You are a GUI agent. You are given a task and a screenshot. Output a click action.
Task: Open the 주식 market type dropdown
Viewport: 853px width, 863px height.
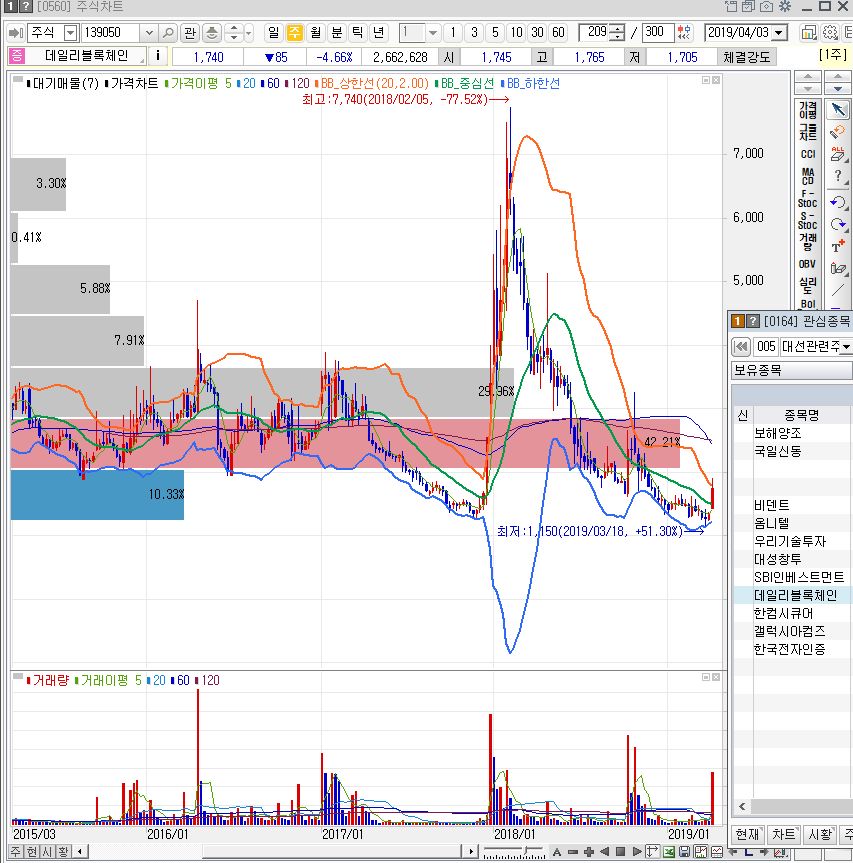point(70,32)
